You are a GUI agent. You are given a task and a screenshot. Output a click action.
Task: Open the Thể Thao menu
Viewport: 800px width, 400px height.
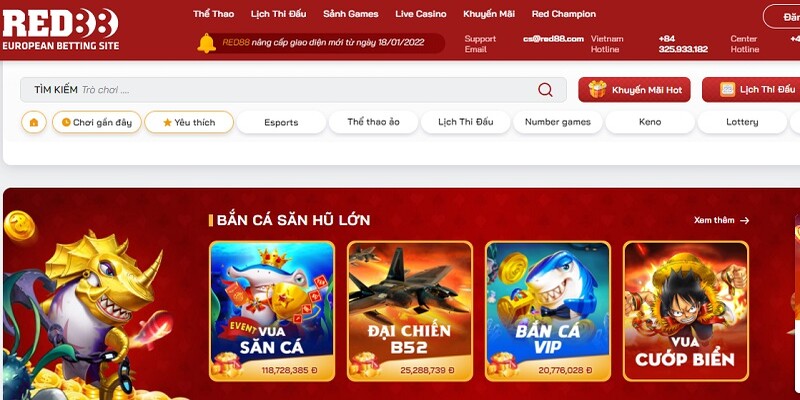point(213,14)
